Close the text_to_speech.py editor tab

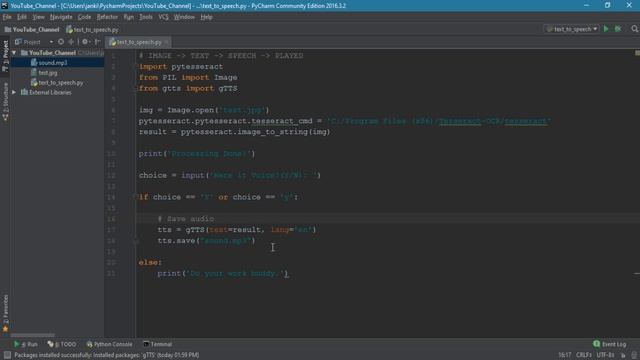[167, 42]
